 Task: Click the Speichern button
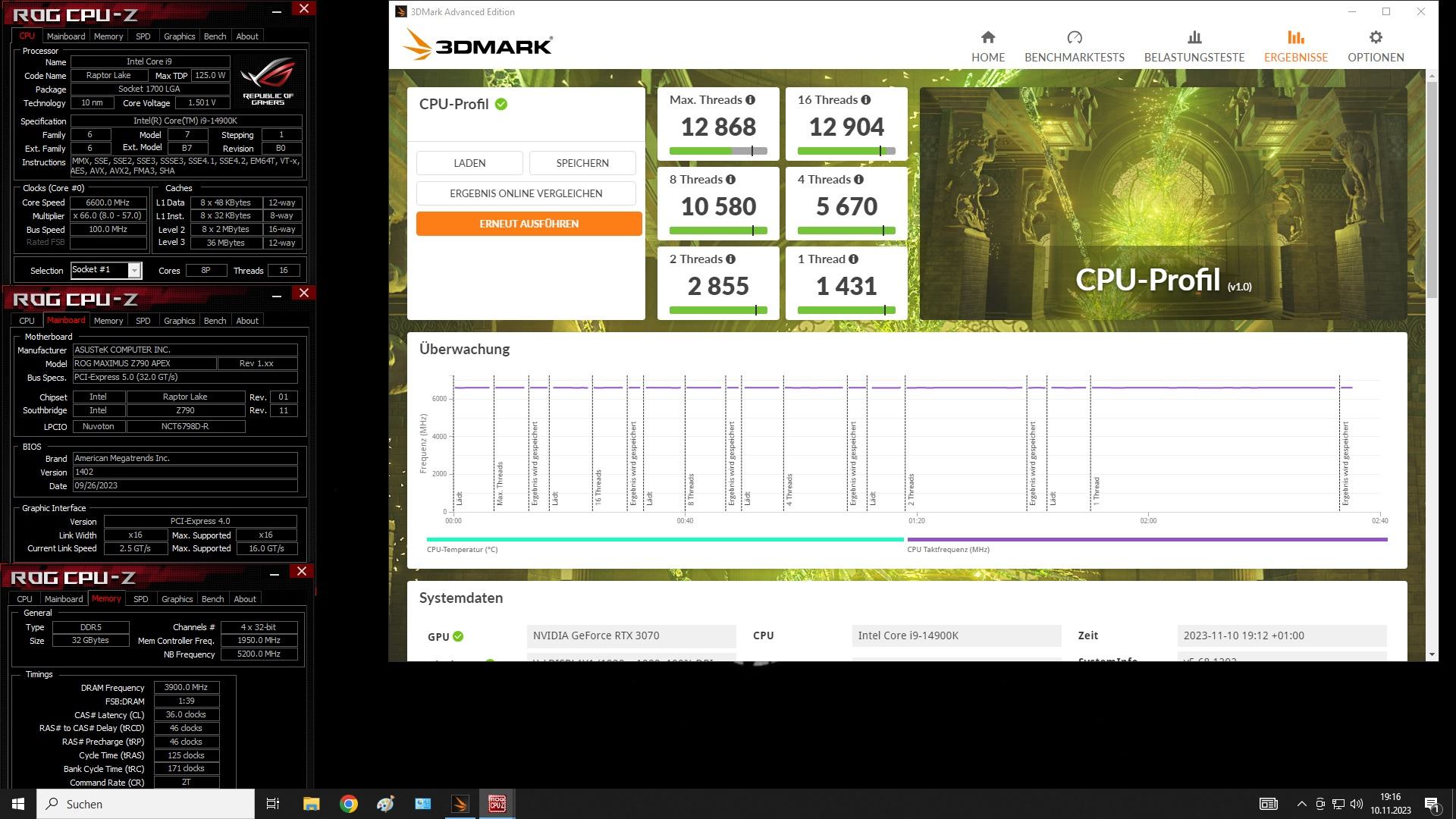pos(582,163)
